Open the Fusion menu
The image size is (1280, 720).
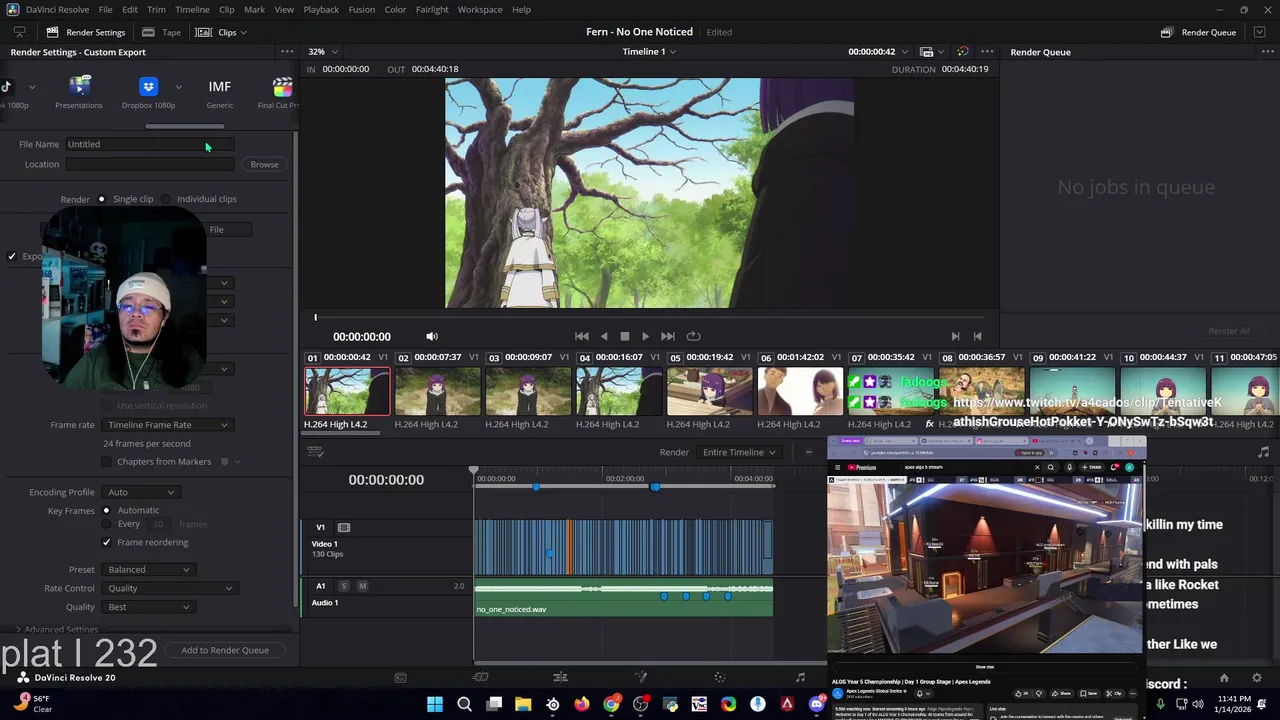coord(362,9)
